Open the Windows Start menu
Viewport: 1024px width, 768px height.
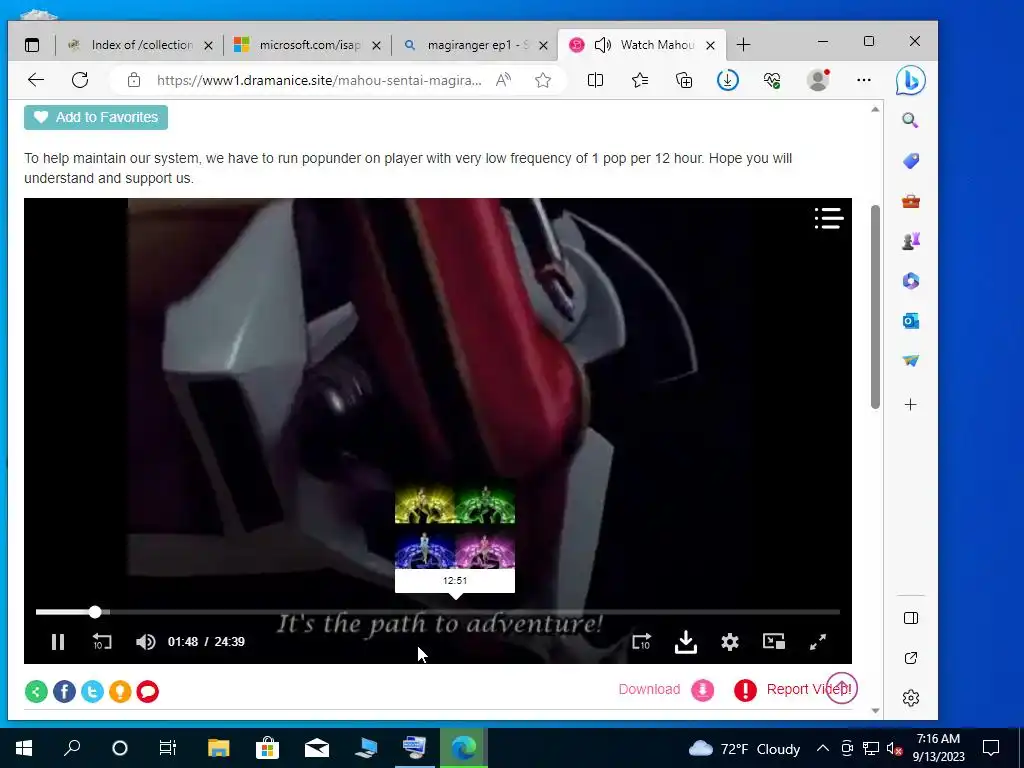pos(24,748)
